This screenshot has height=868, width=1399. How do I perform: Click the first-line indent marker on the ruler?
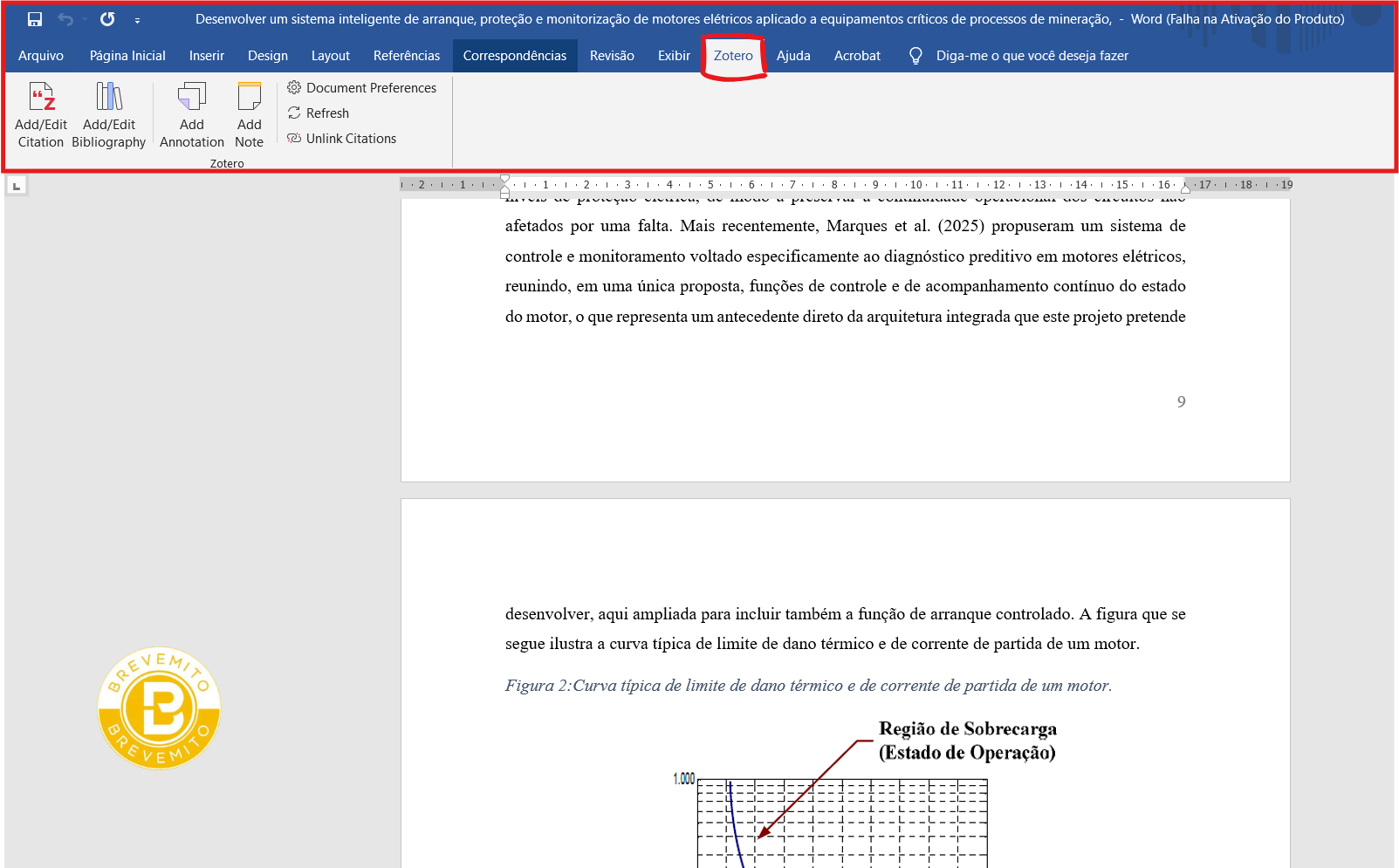pos(505,180)
